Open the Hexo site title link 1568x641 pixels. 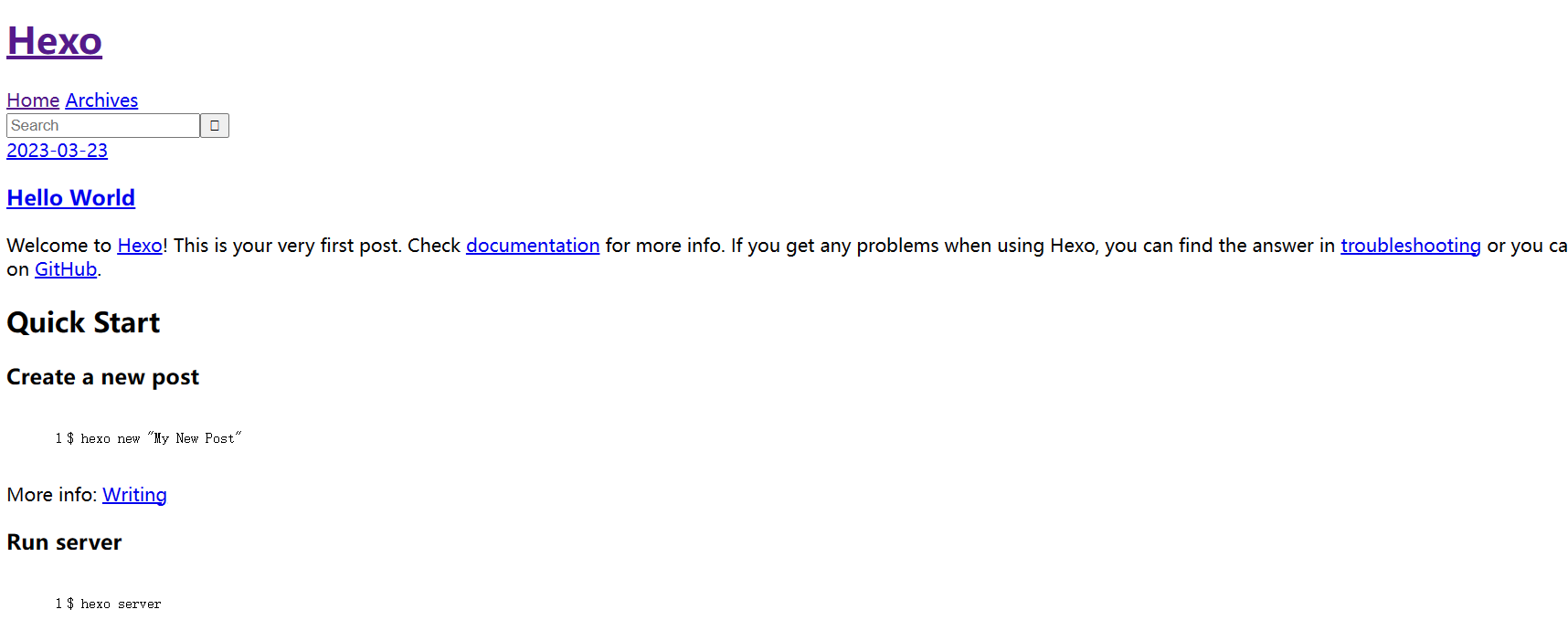coord(55,41)
